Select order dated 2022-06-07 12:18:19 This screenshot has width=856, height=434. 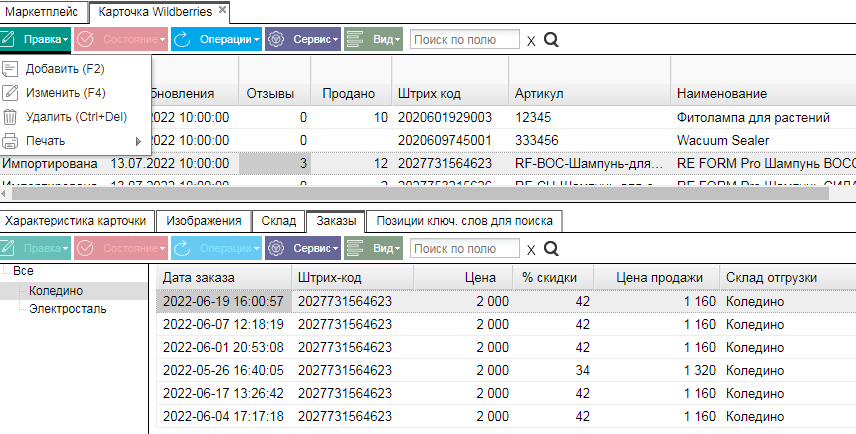pyautogui.click(x=223, y=324)
